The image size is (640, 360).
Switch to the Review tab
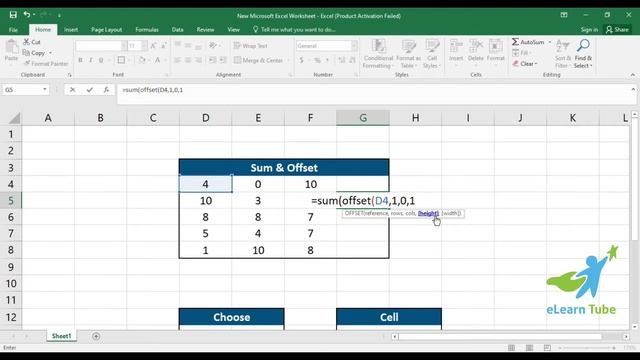tap(205, 30)
